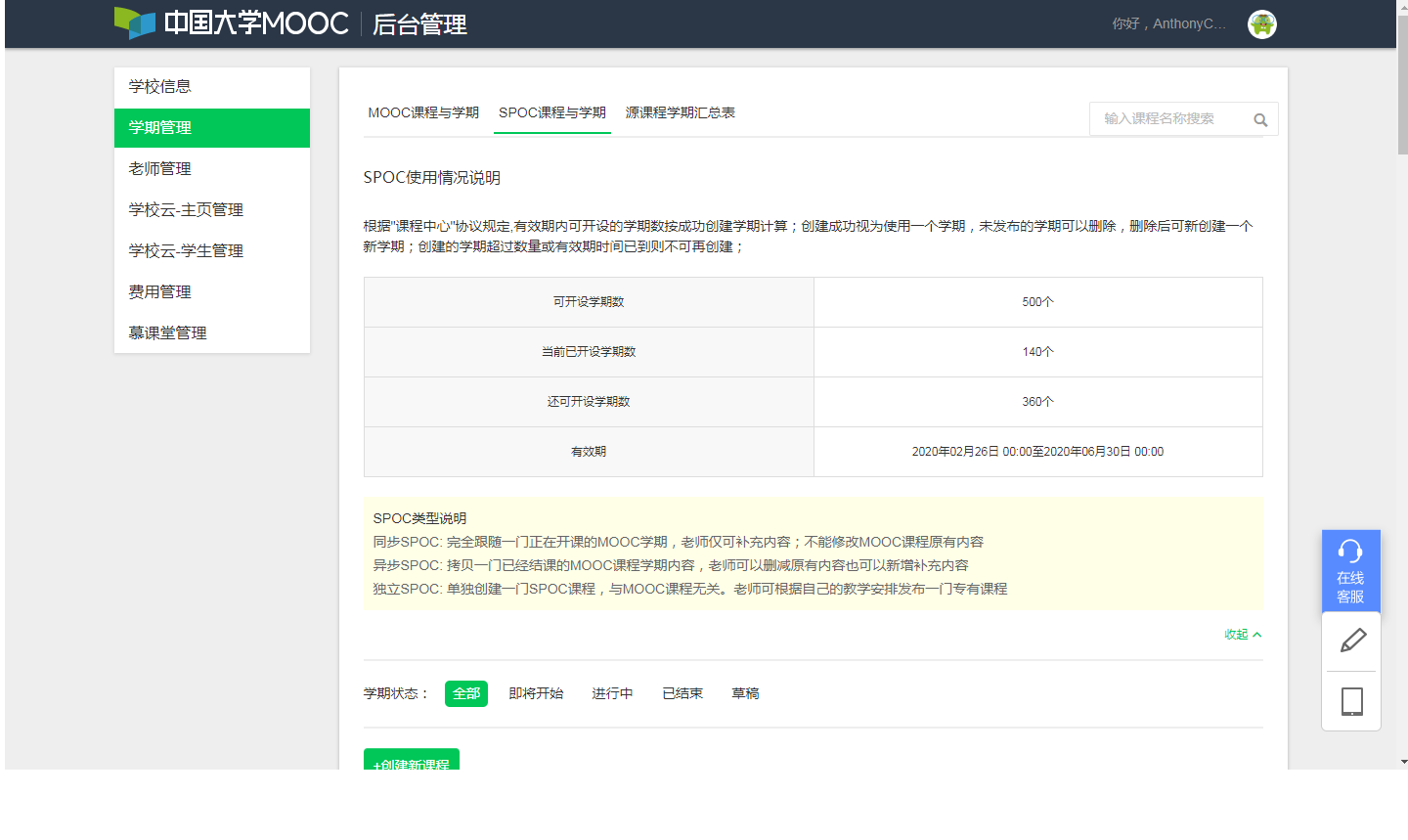The width and height of the screenshot is (1408, 840).
Task: Click the SPOC使用情况说明 heading
Action: (432, 178)
